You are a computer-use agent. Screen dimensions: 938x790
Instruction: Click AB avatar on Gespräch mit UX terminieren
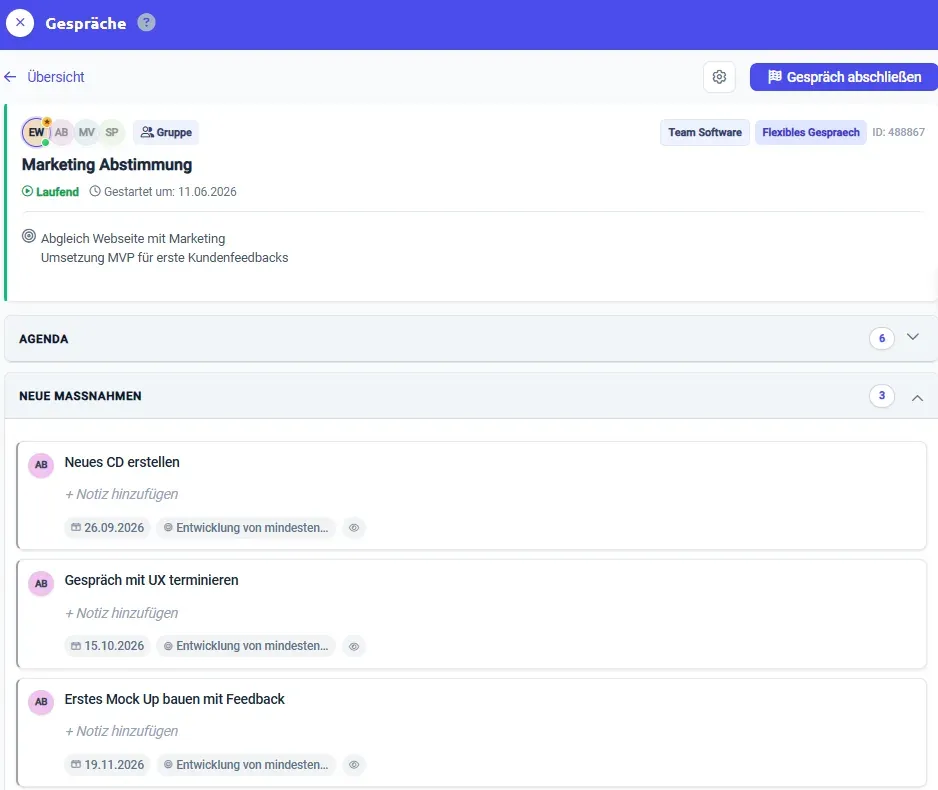[x=41, y=584]
